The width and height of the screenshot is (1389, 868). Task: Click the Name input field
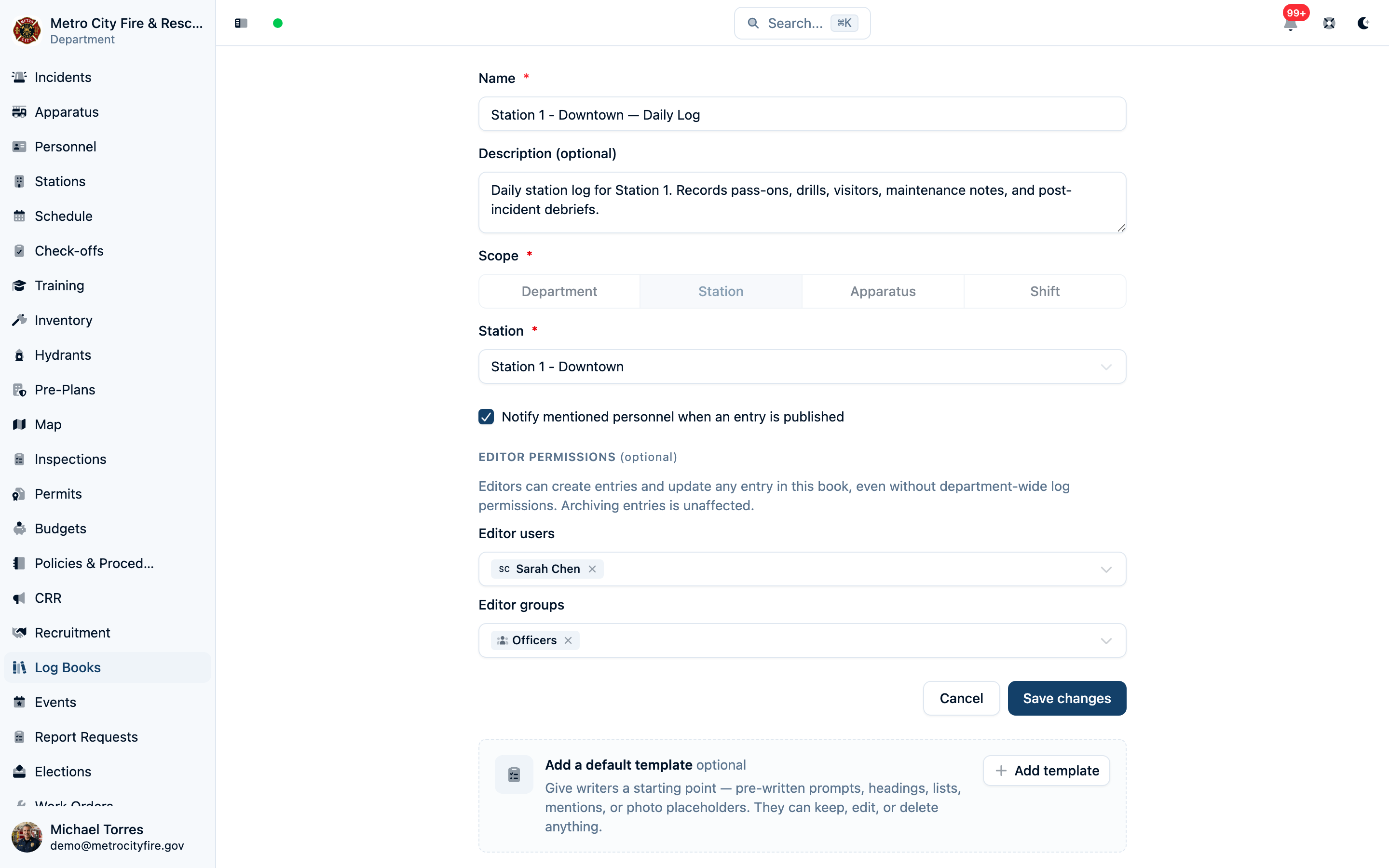803,114
